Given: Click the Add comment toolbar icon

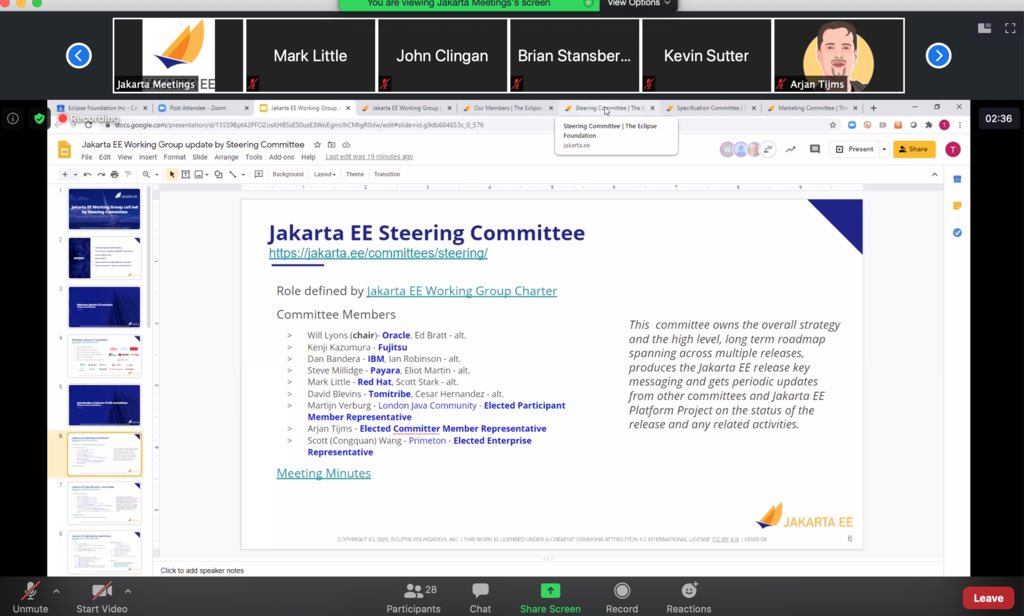Looking at the screenshot, I should click(259, 174).
